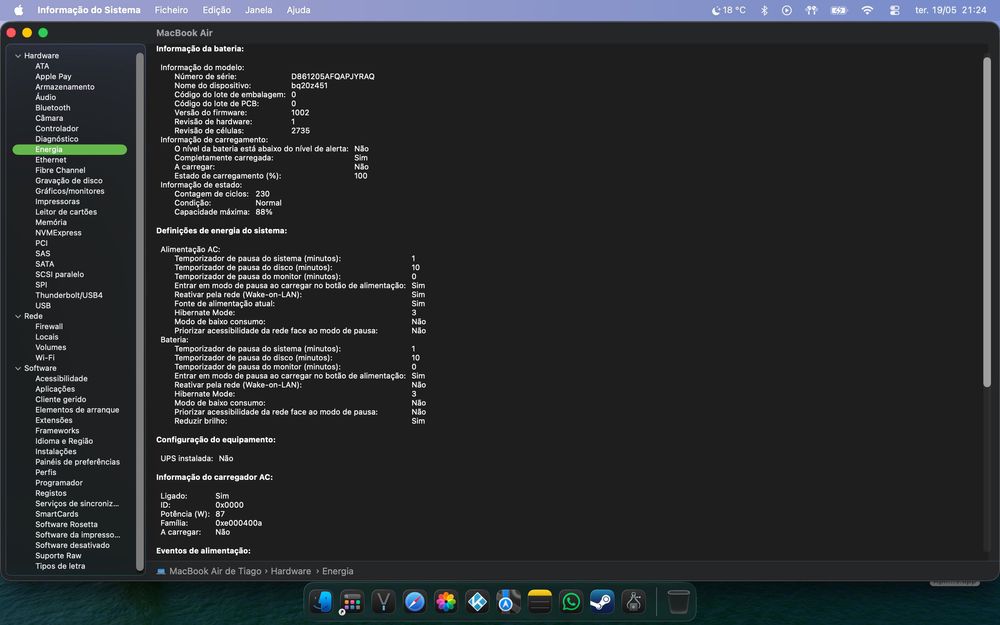Select Diagnóstico in the sidebar

point(57,139)
